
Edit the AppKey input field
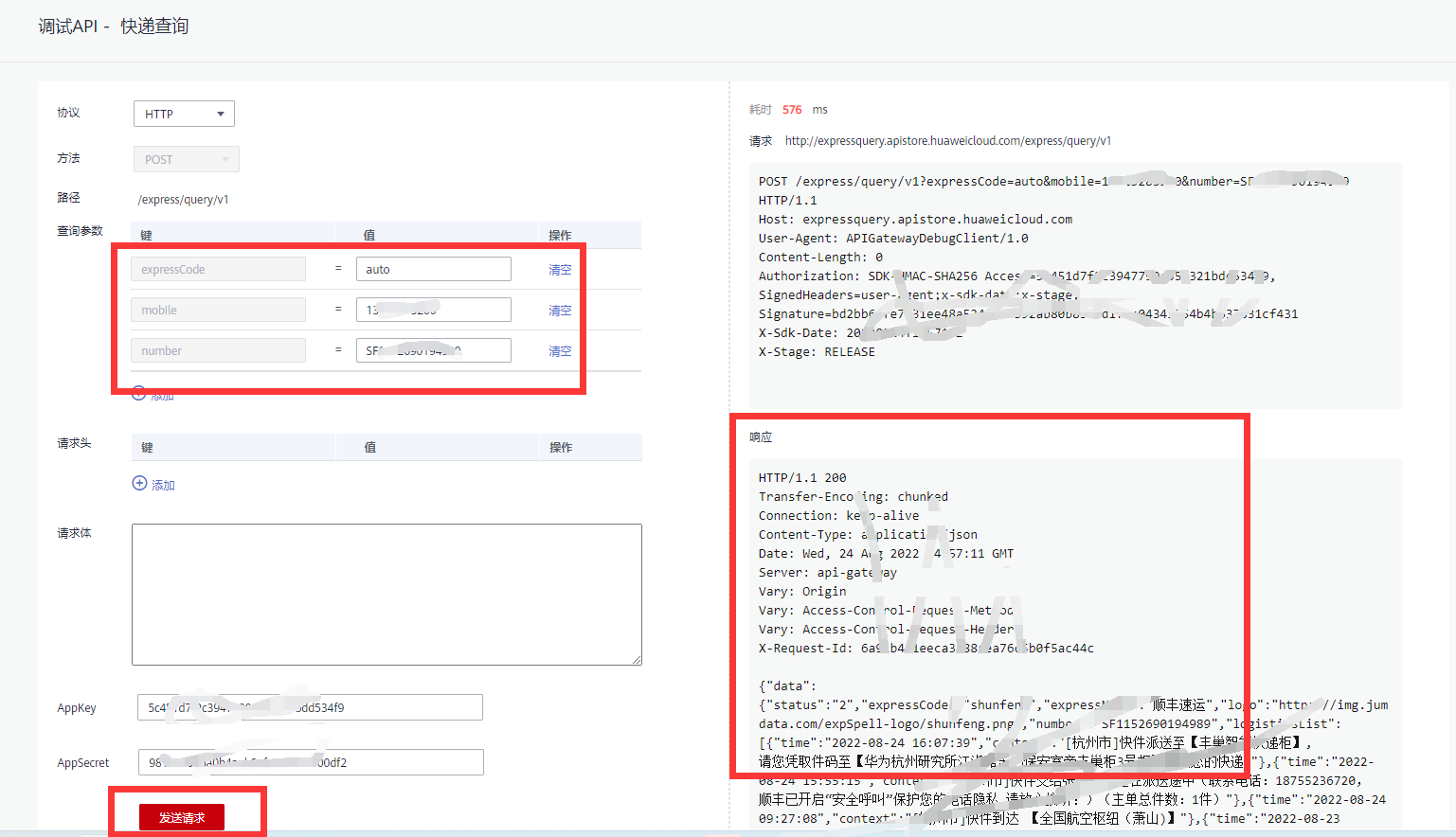point(310,707)
